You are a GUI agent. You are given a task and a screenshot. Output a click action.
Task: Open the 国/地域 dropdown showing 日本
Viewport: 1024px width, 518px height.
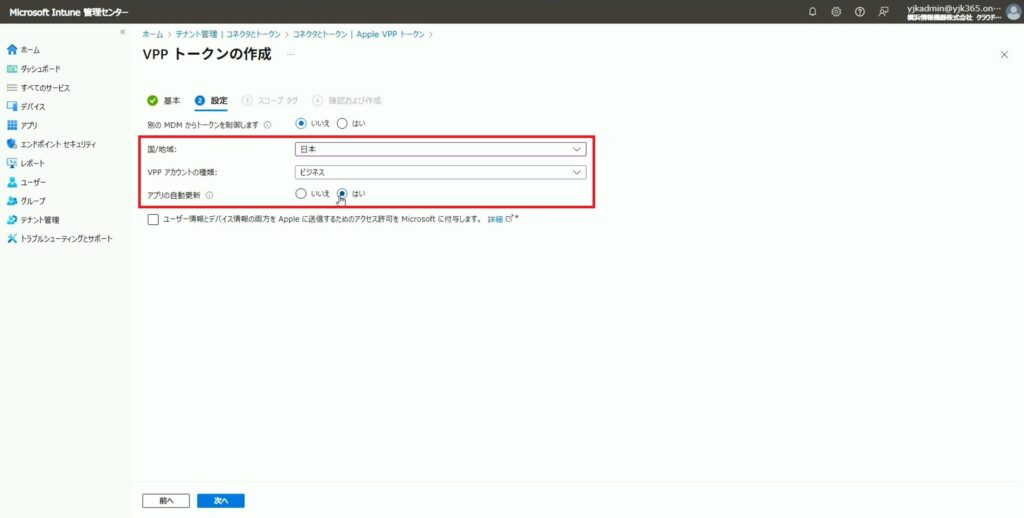440,150
